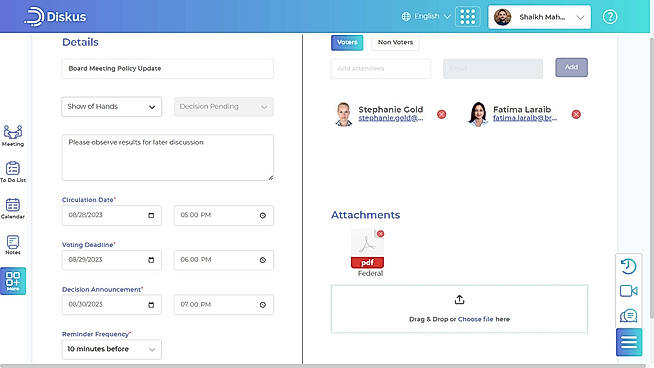Click Board Meeting Policy Update title field

(168, 68)
